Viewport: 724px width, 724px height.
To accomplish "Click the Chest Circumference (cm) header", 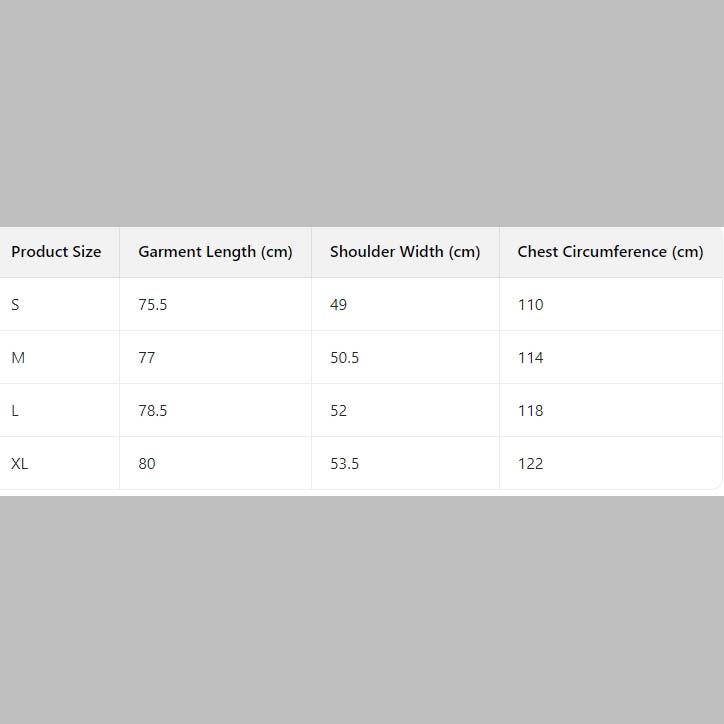I will 610,252.
